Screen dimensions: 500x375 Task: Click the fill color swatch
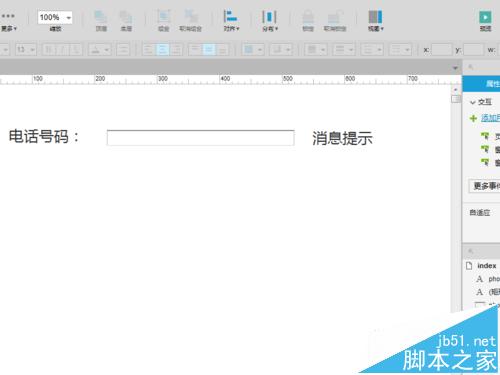pos(249,50)
